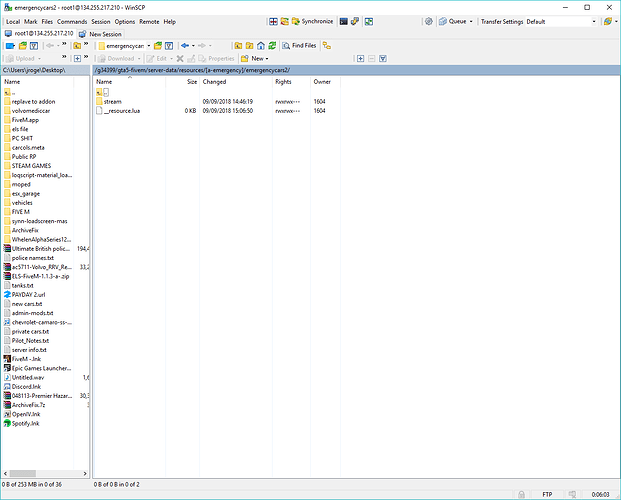
Task: Click the local path bar C:\Users
Action: coord(45,70)
